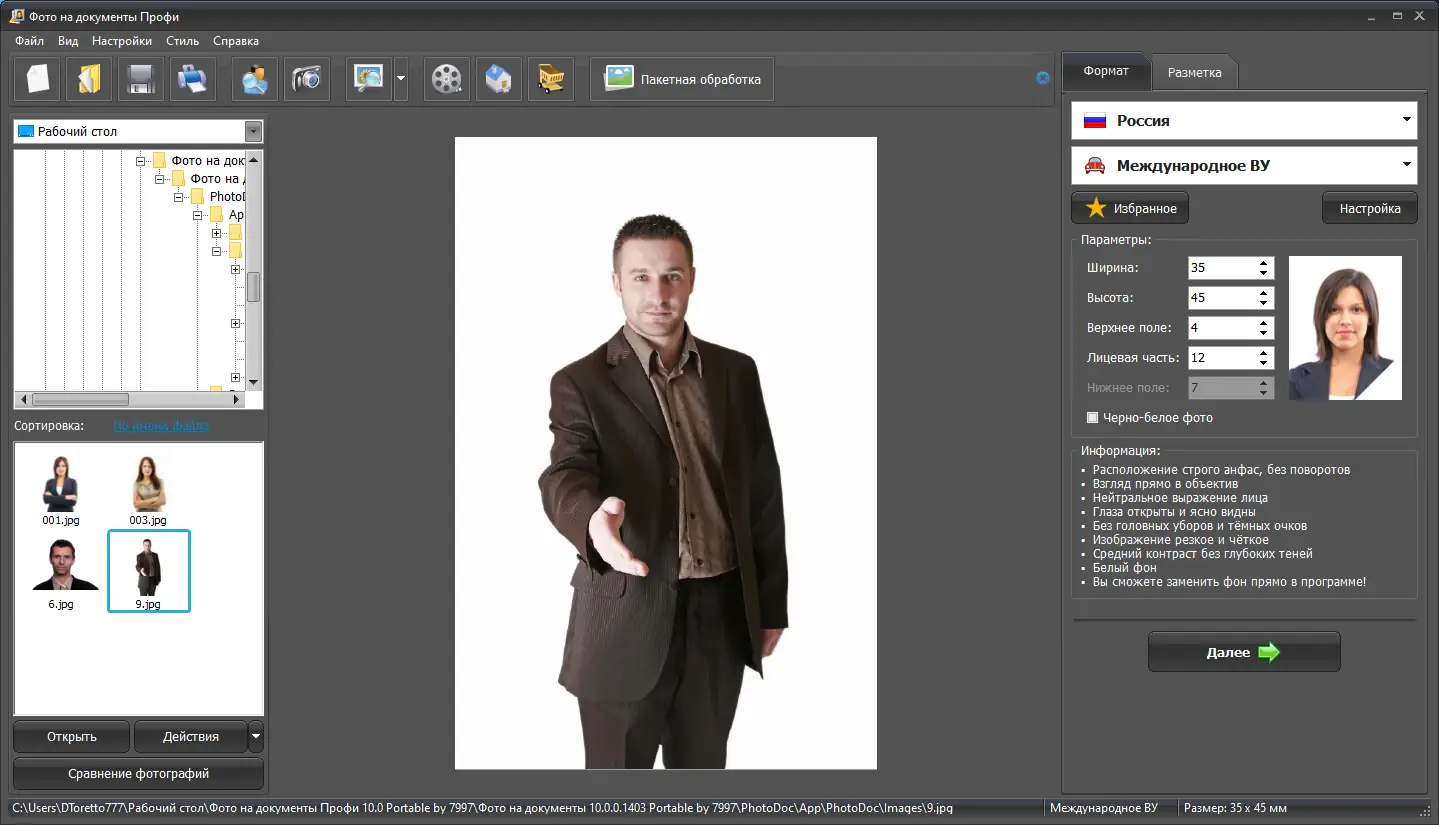Click the Сравнение фотографий button
Screen dimensions: 1439x825
pyautogui.click(x=138, y=773)
